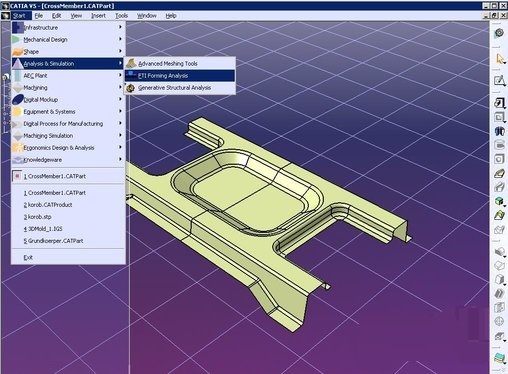Screen dimensions: 508x374
Task: Expand the AEC Plant submenu arrow
Action: click(120, 75)
